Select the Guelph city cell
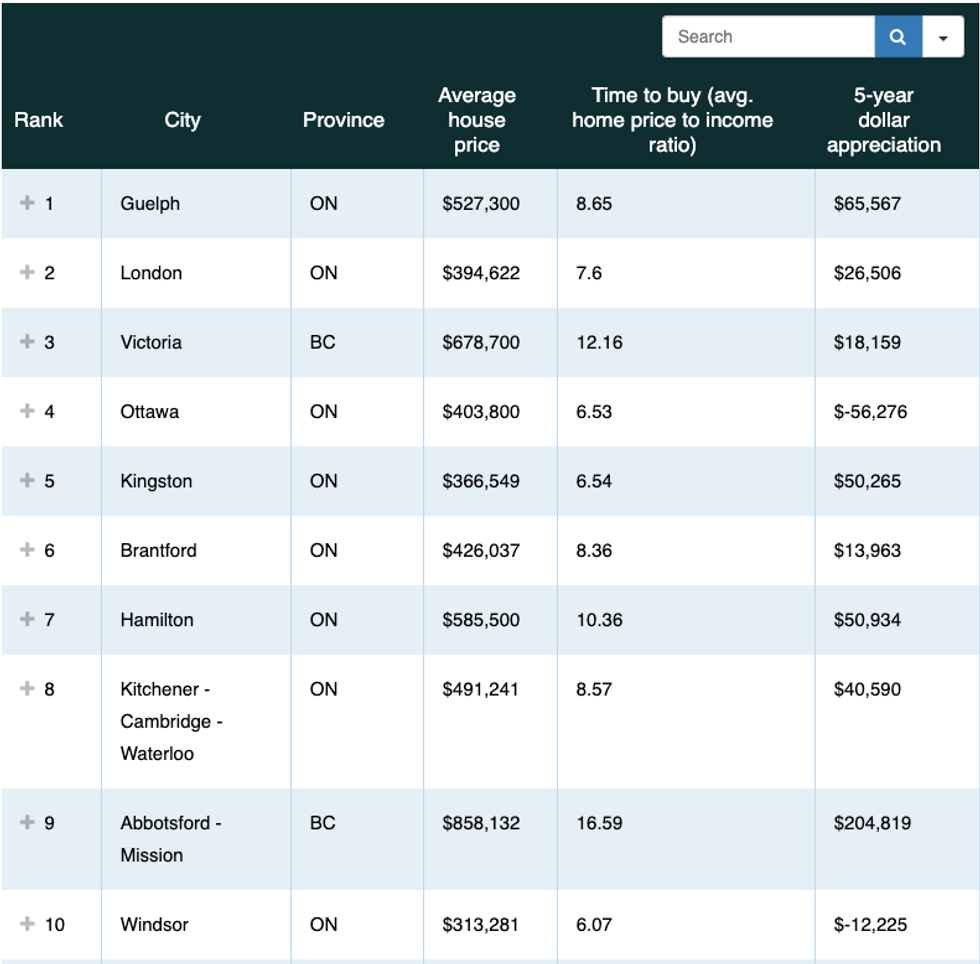The height and width of the screenshot is (964, 980). [x=150, y=203]
